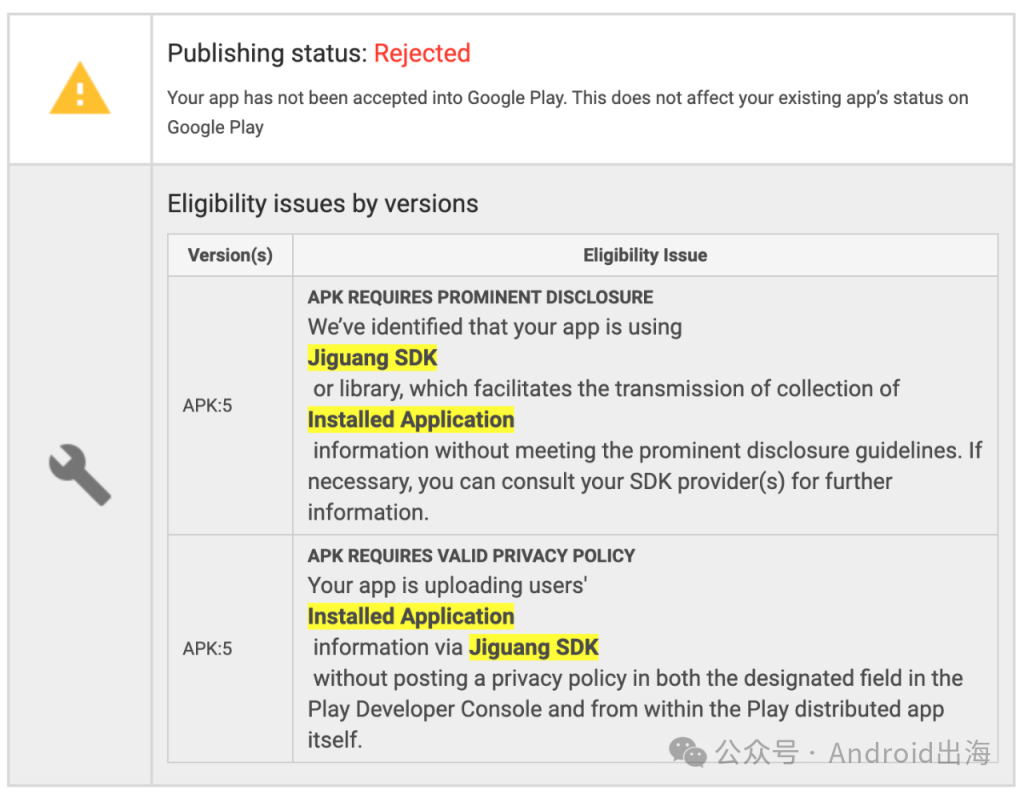Select the Eligibility Issue column header

click(x=645, y=255)
